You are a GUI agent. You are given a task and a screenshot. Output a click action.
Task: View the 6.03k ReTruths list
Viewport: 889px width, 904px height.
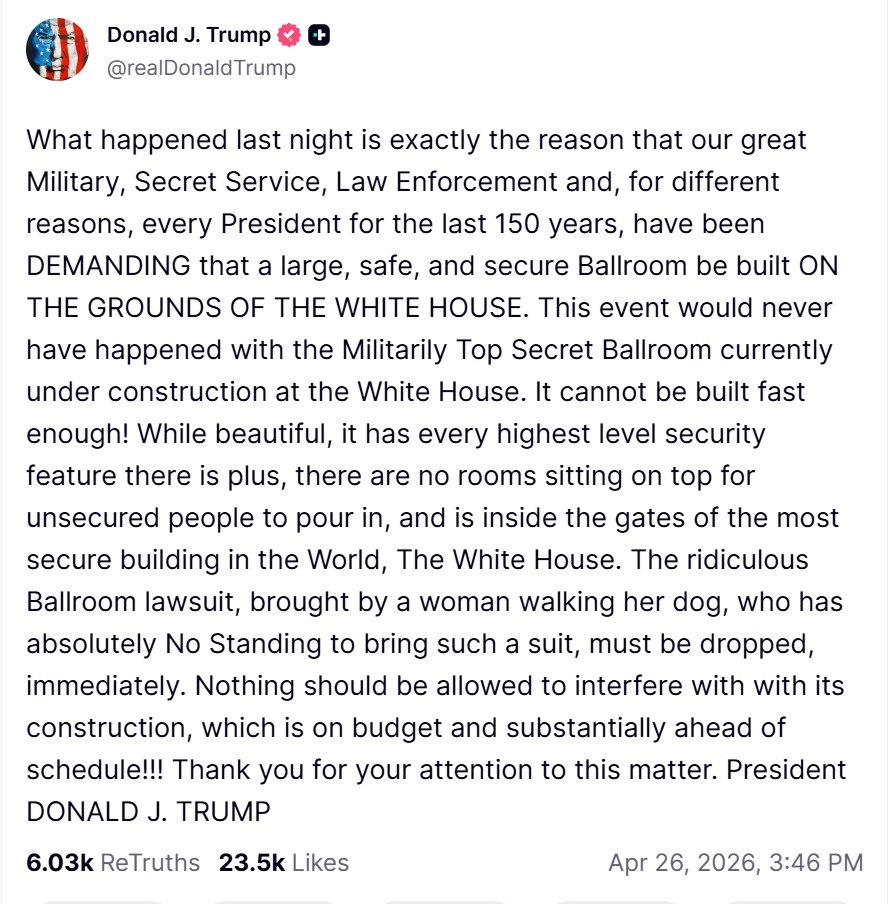click(x=113, y=862)
